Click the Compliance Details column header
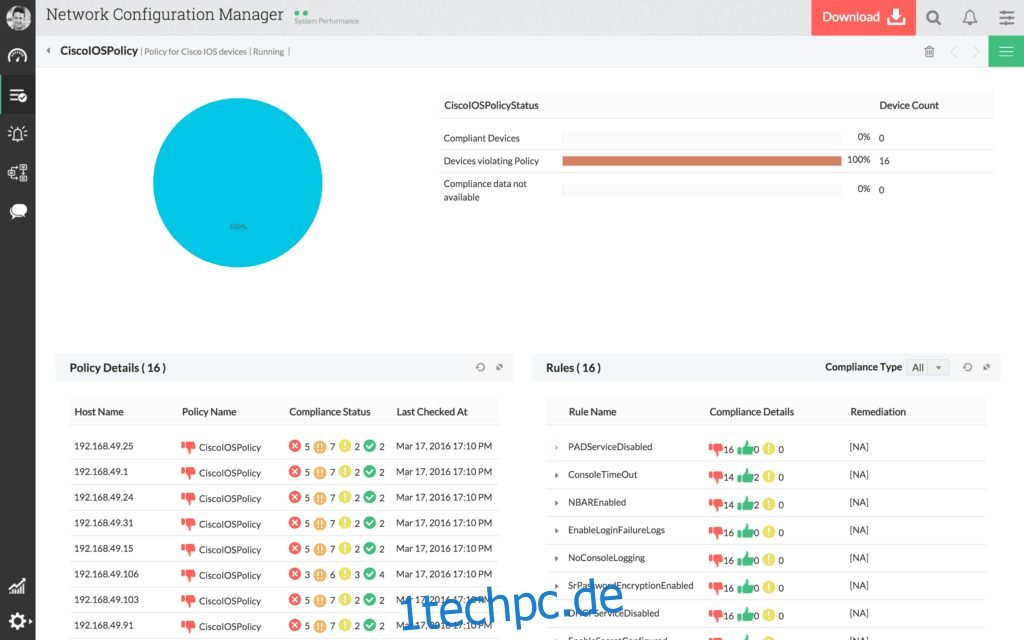 [752, 412]
